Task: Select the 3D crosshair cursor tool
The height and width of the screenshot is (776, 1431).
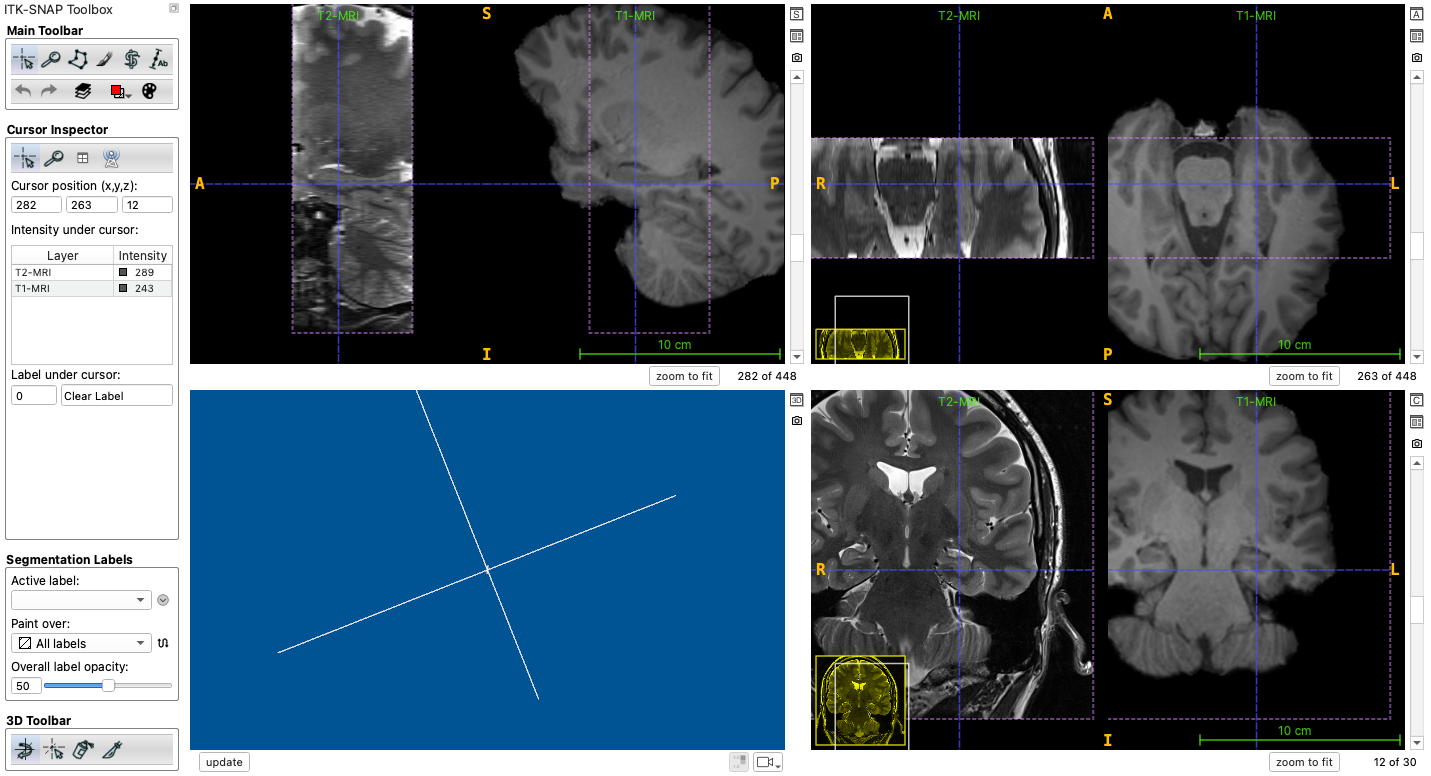Action: [x=54, y=749]
